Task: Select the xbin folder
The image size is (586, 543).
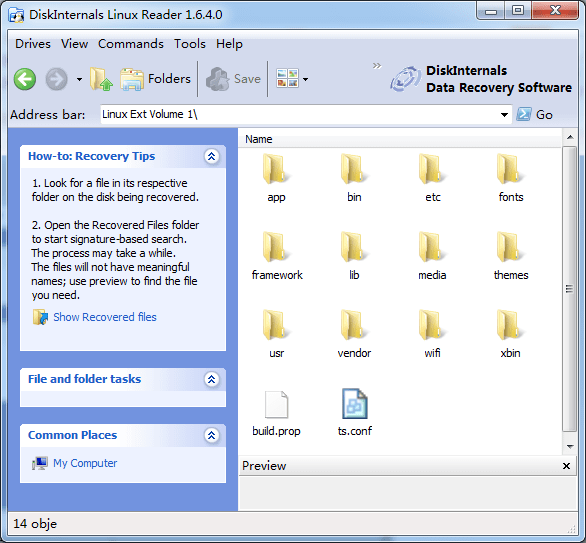Action: pyautogui.click(x=510, y=334)
